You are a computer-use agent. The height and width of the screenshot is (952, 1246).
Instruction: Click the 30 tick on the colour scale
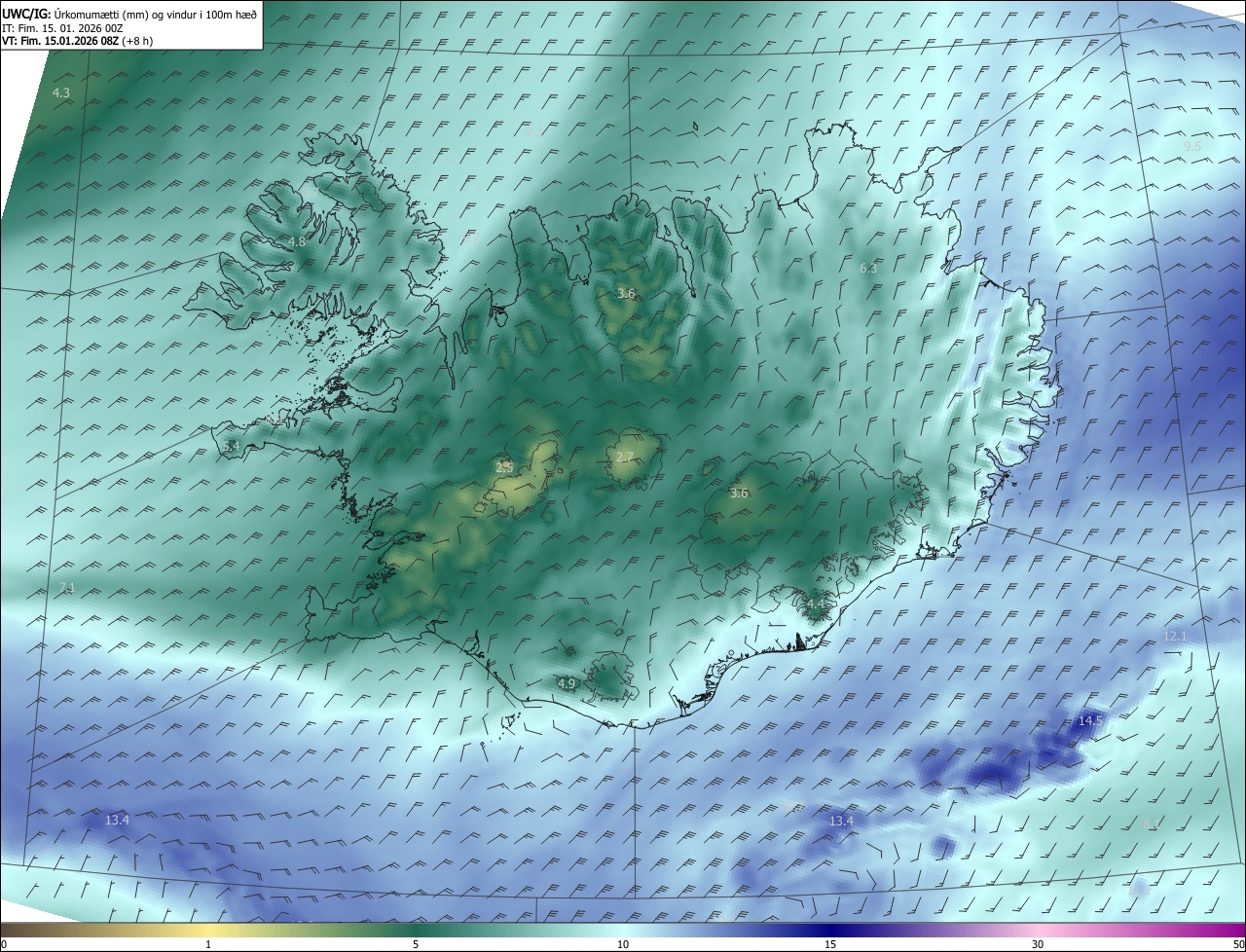pyautogui.click(x=1038, y=944)
